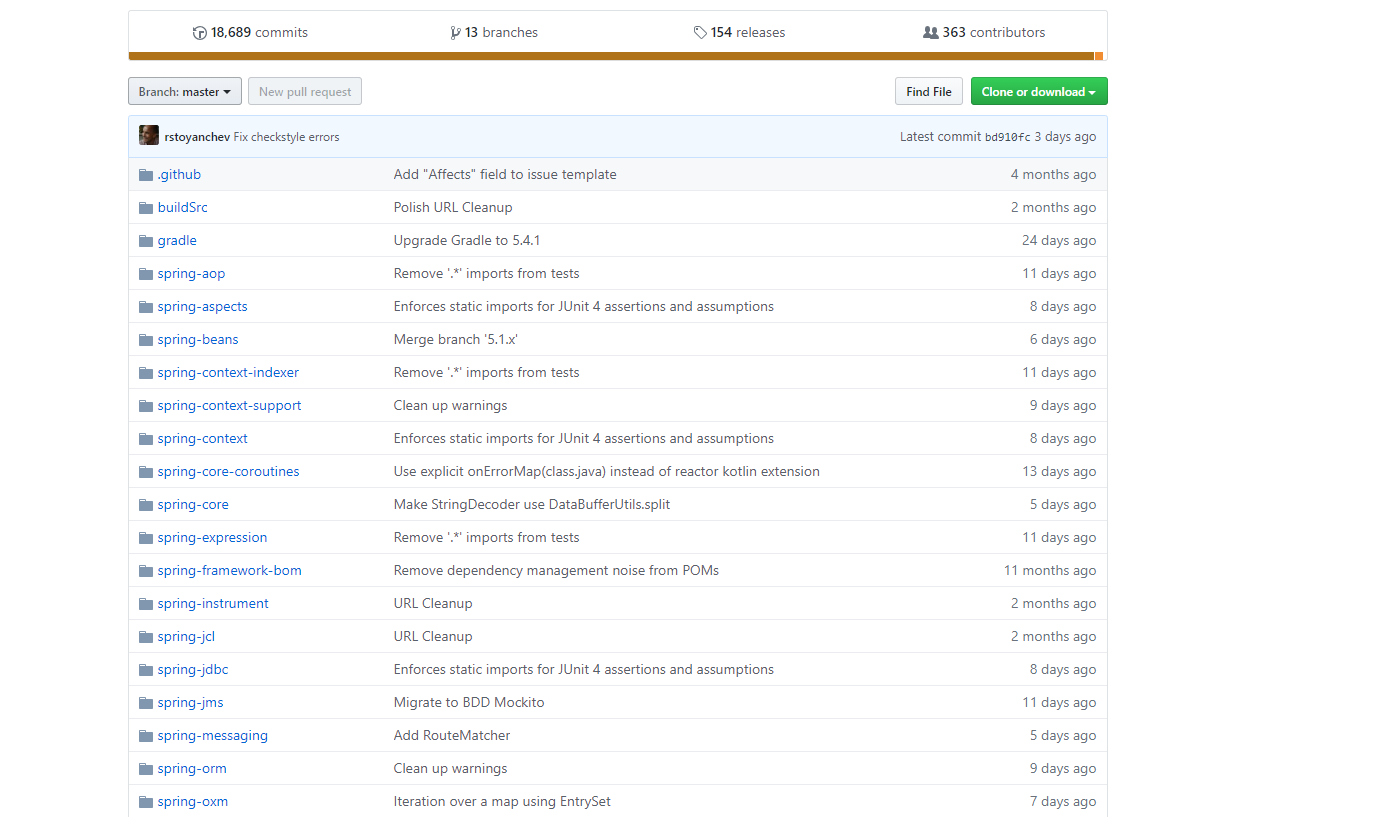1373x817 pixels.
Task: Open the spring-context-support folder link
Action: tap(229, 406)
